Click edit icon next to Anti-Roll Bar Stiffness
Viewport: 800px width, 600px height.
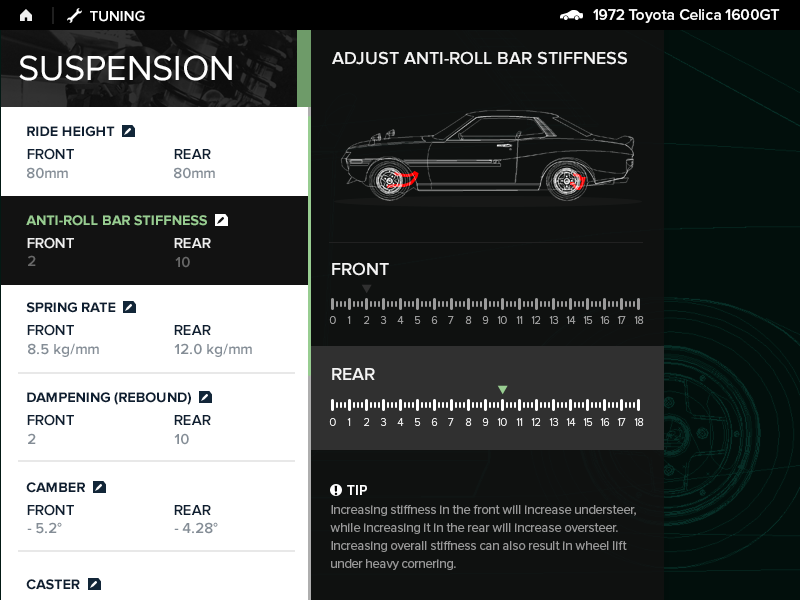(x=221, y=220)
